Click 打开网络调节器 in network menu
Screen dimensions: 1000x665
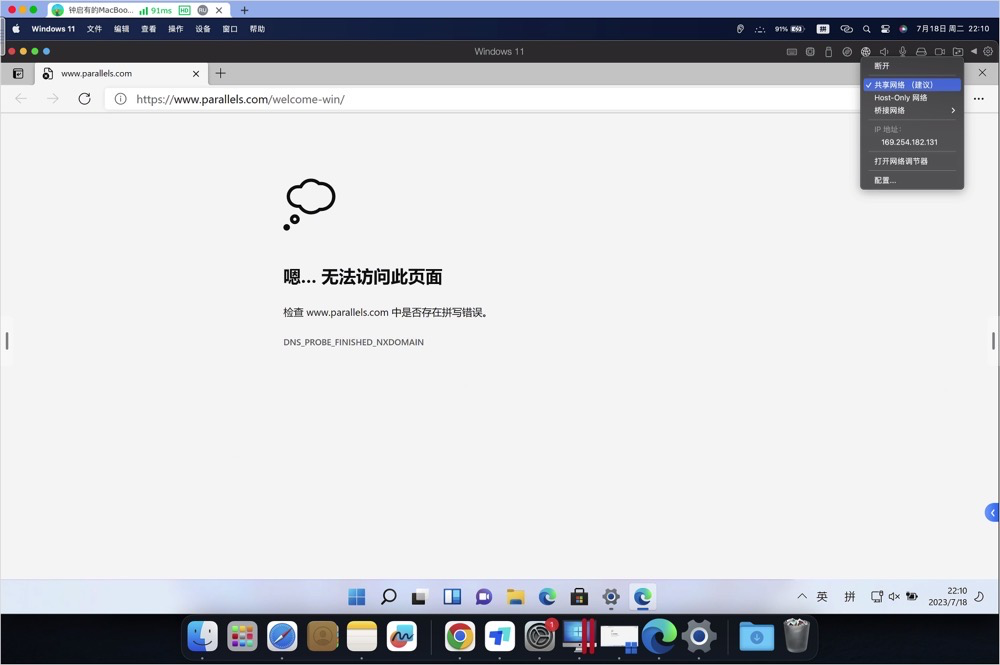click(x=901, y=161)
